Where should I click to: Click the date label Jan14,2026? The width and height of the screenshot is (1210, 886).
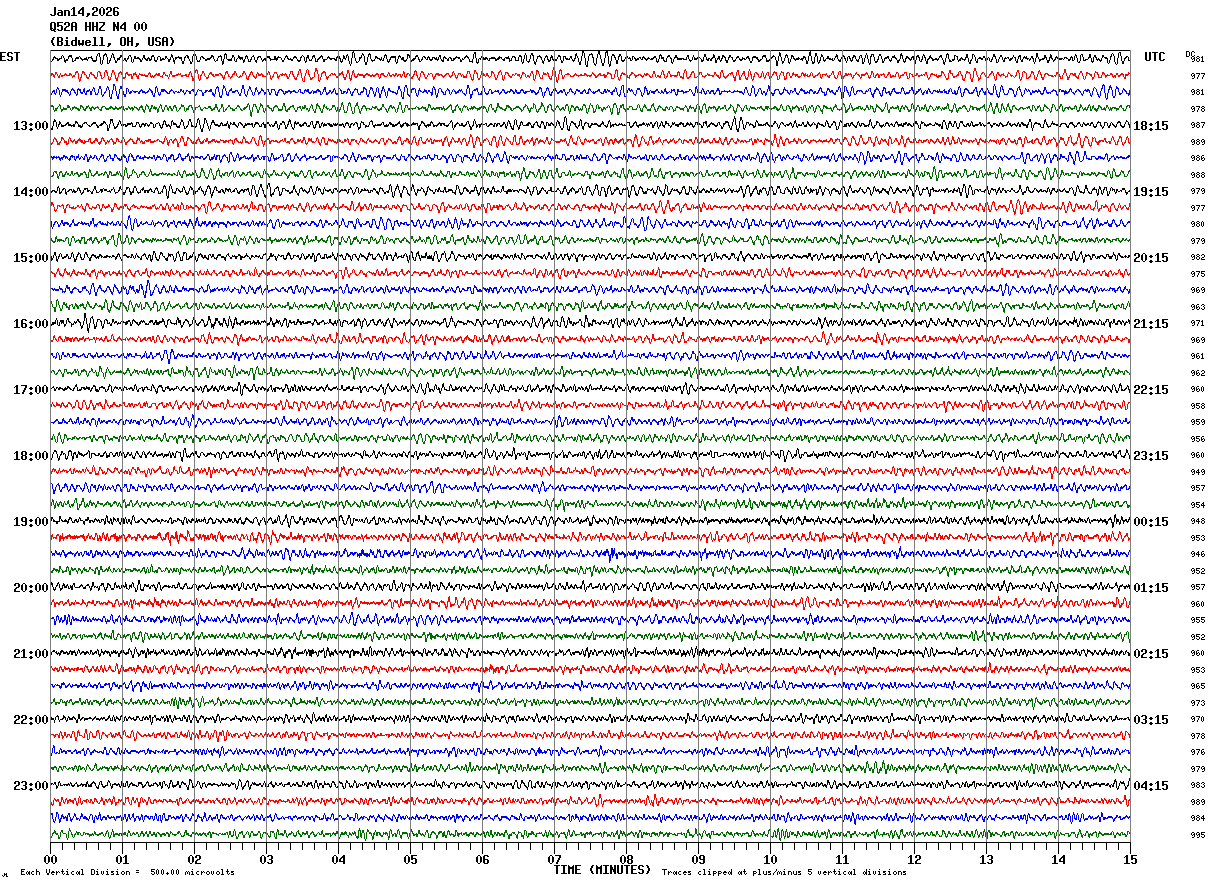coord(84,12)
